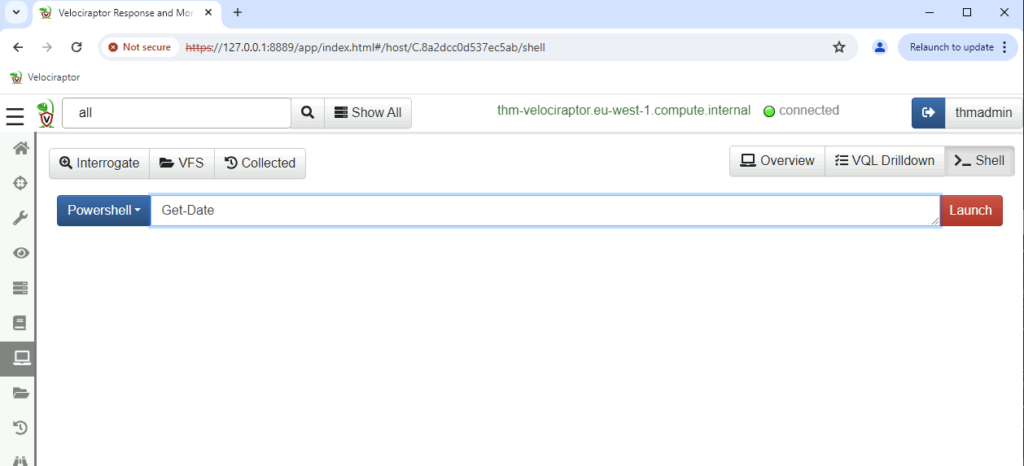
Task: Bookmark this page with star icon
Action: 839,47
